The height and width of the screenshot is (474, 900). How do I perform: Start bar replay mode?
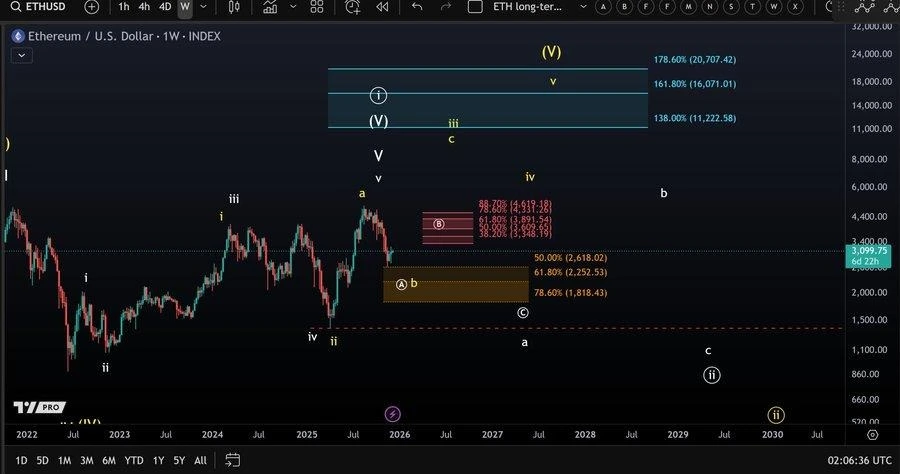(382, 7)
